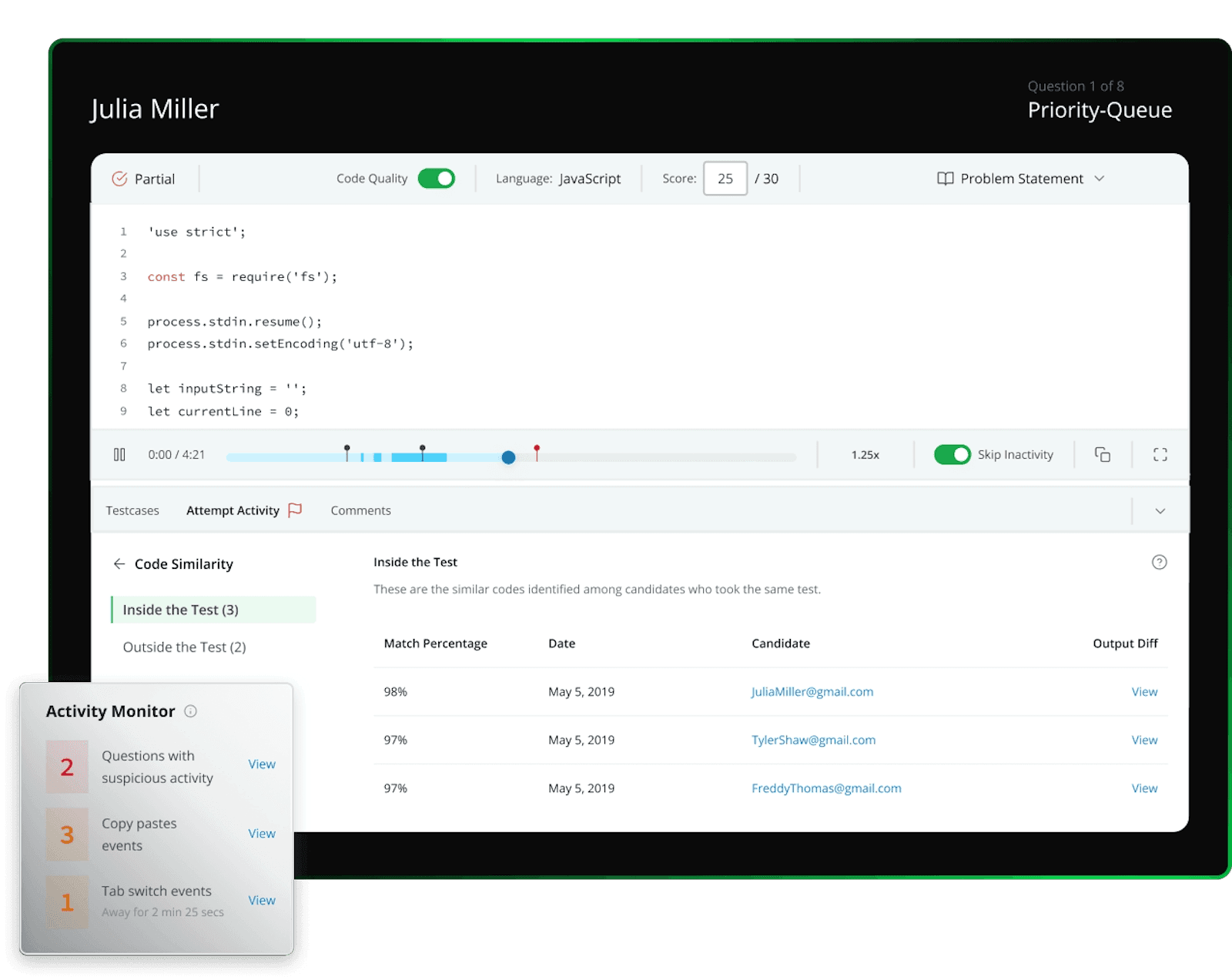
Task: Switch to the Testcases tab
Action: pos(132,510)
